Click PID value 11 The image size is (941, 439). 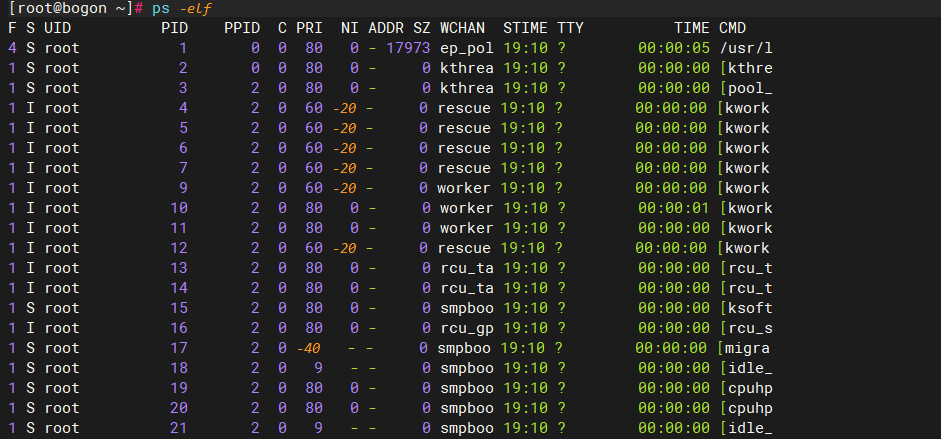[x=179, y=228]
